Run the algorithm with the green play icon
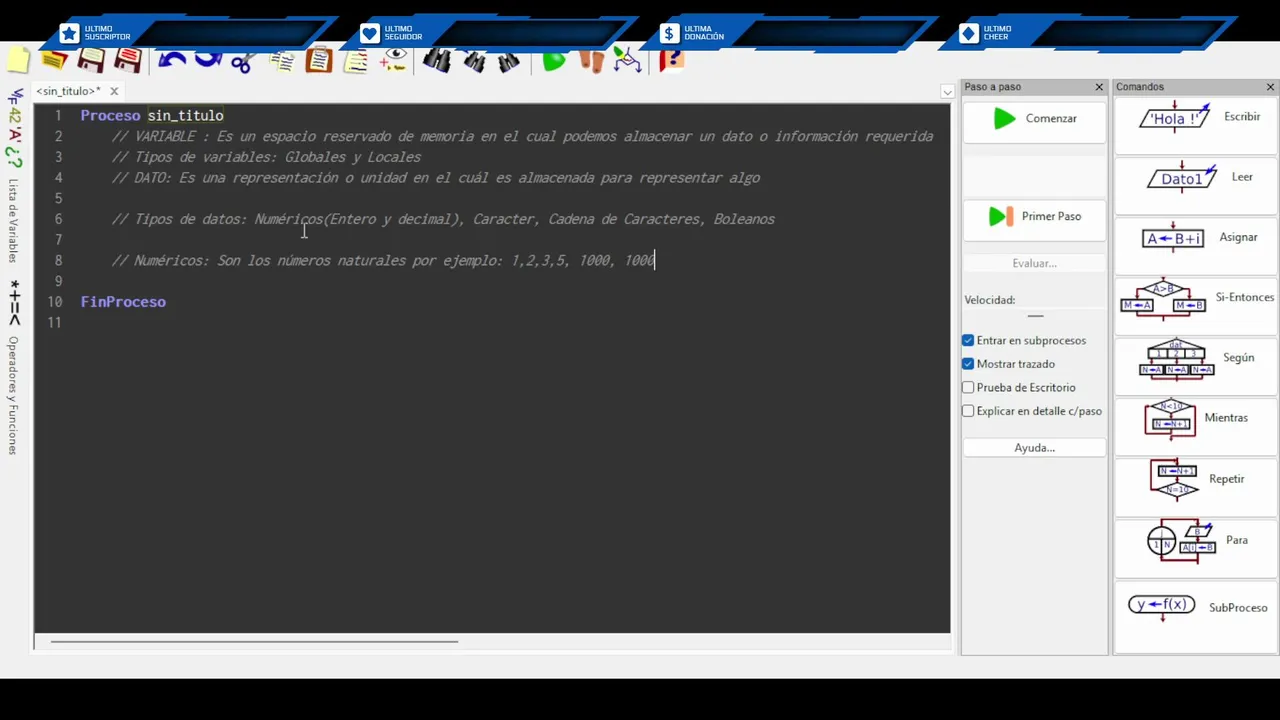This screenshot has height=720, width=1280. [x=553, y=61]
